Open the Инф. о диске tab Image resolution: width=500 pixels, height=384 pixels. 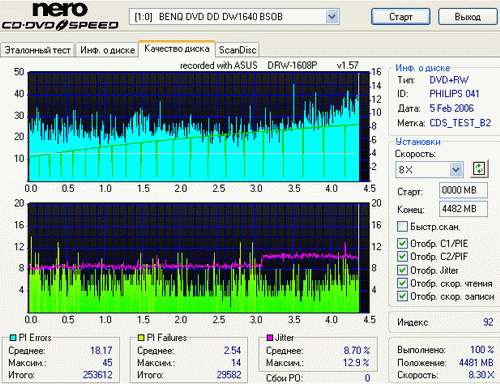tap(107, 50)
